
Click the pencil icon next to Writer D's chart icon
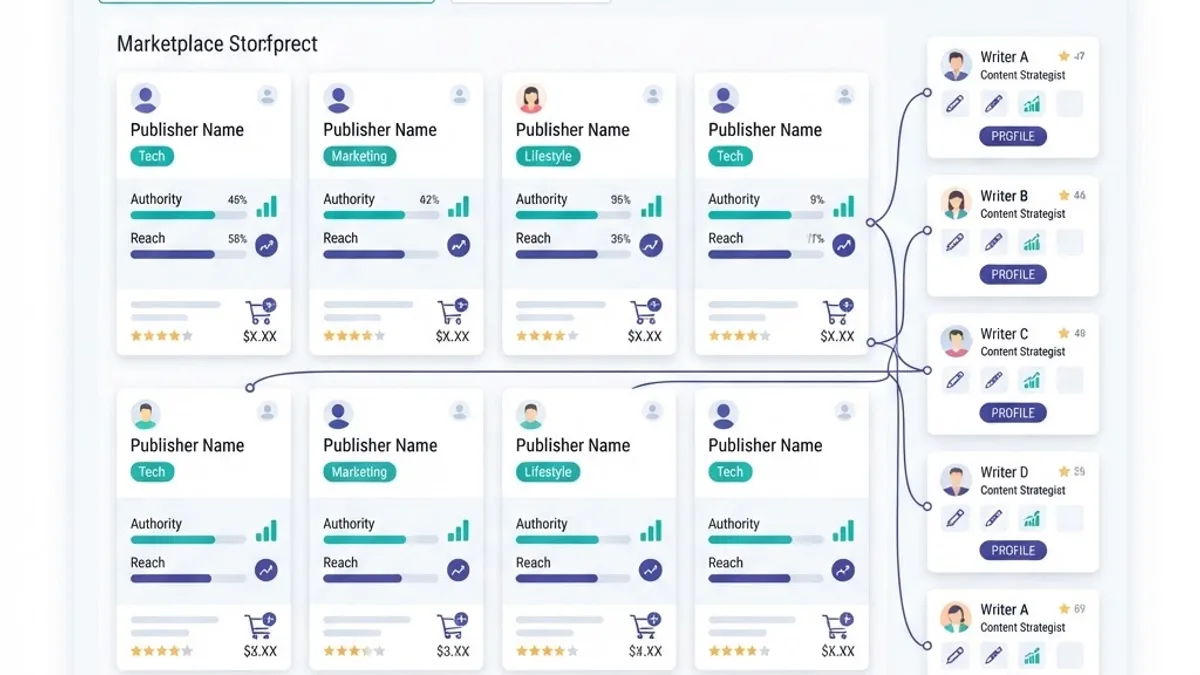pyautogui.click(x=993, y=518)
